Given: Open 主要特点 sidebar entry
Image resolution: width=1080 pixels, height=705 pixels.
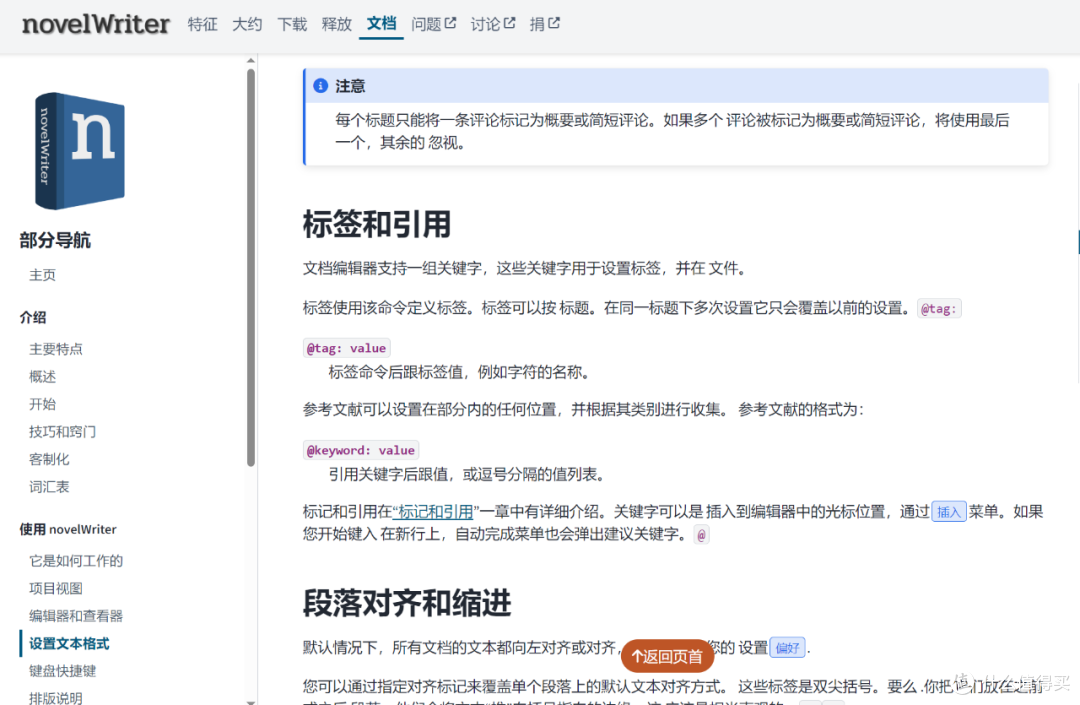Looking at the screenshot, I should pos(56,349).
